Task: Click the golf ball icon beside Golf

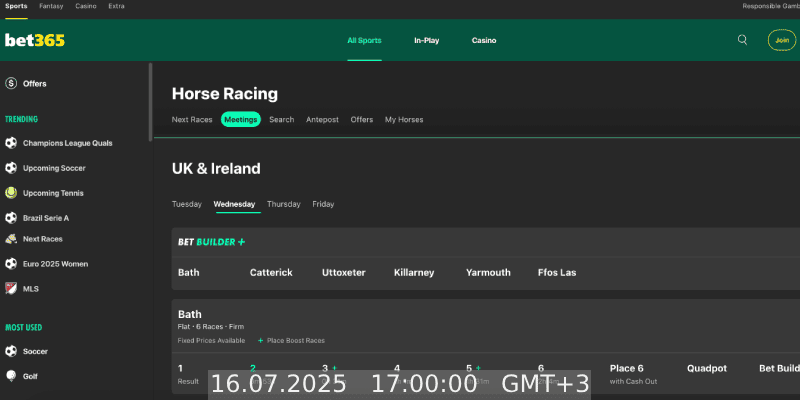Action: click(11, 376)
